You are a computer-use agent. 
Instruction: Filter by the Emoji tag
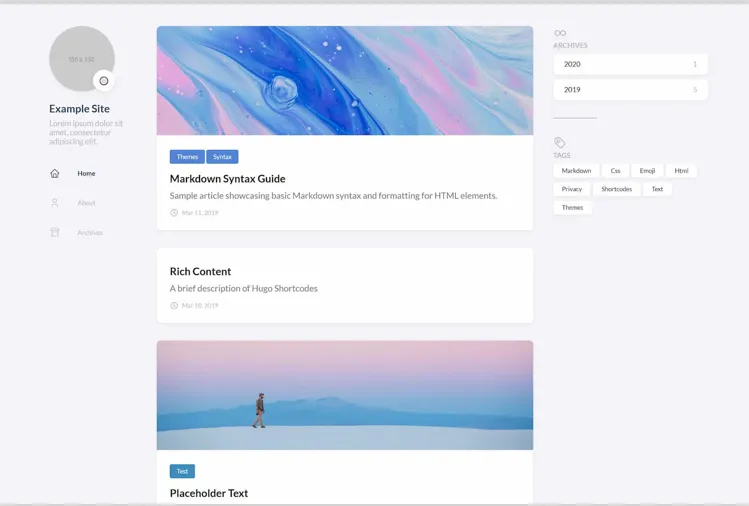click(647, 171)
